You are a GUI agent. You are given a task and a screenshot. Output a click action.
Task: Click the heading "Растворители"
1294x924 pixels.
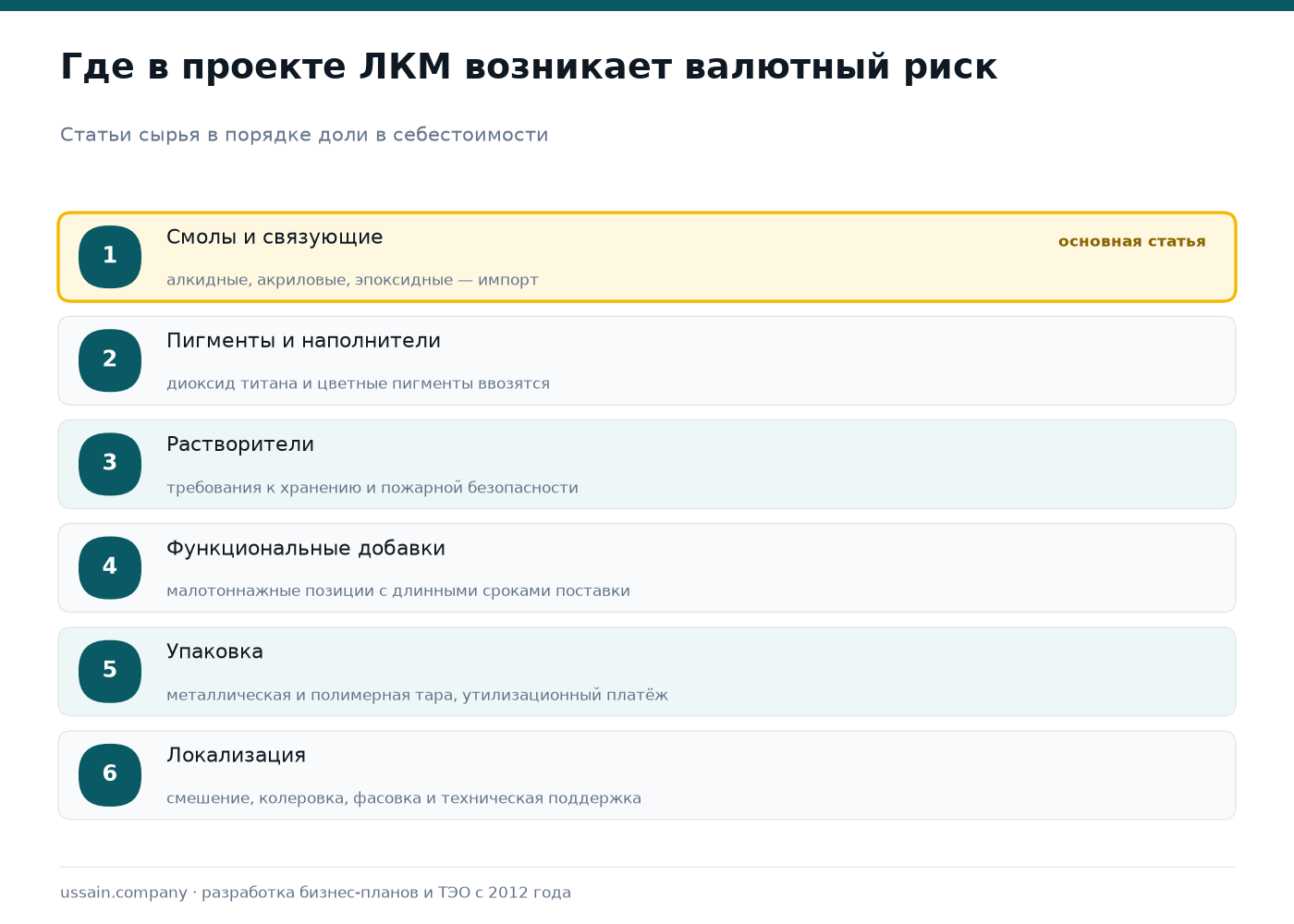[x=240, y=444]
